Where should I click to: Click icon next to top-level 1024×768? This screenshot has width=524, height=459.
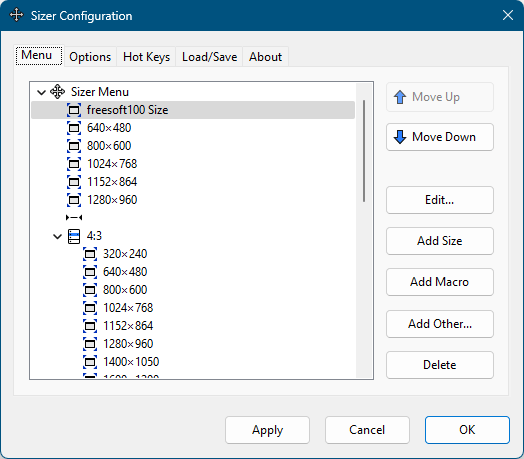click(74, 164)
